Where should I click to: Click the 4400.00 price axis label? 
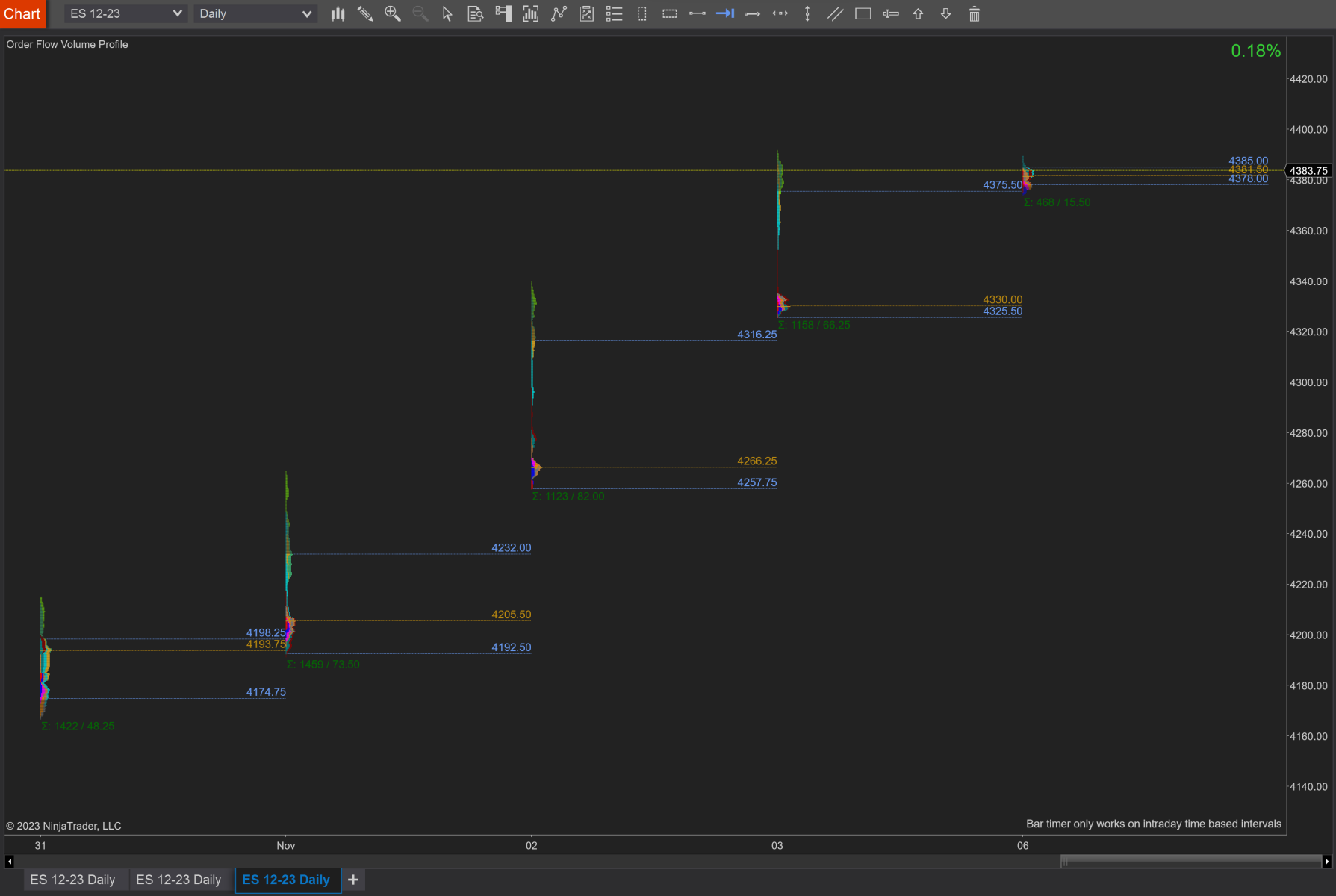tap(1308, 130)
